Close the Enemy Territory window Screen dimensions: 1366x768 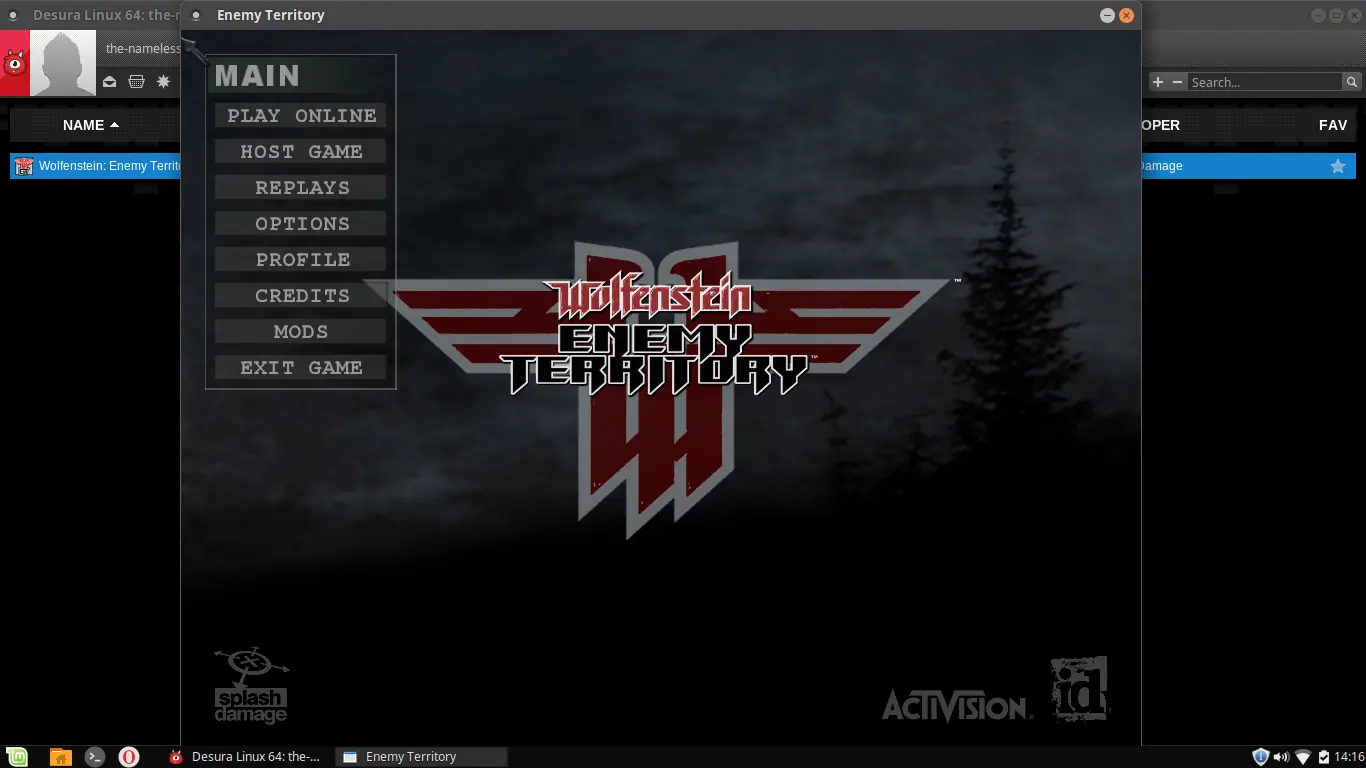[x=1127, y=15]
